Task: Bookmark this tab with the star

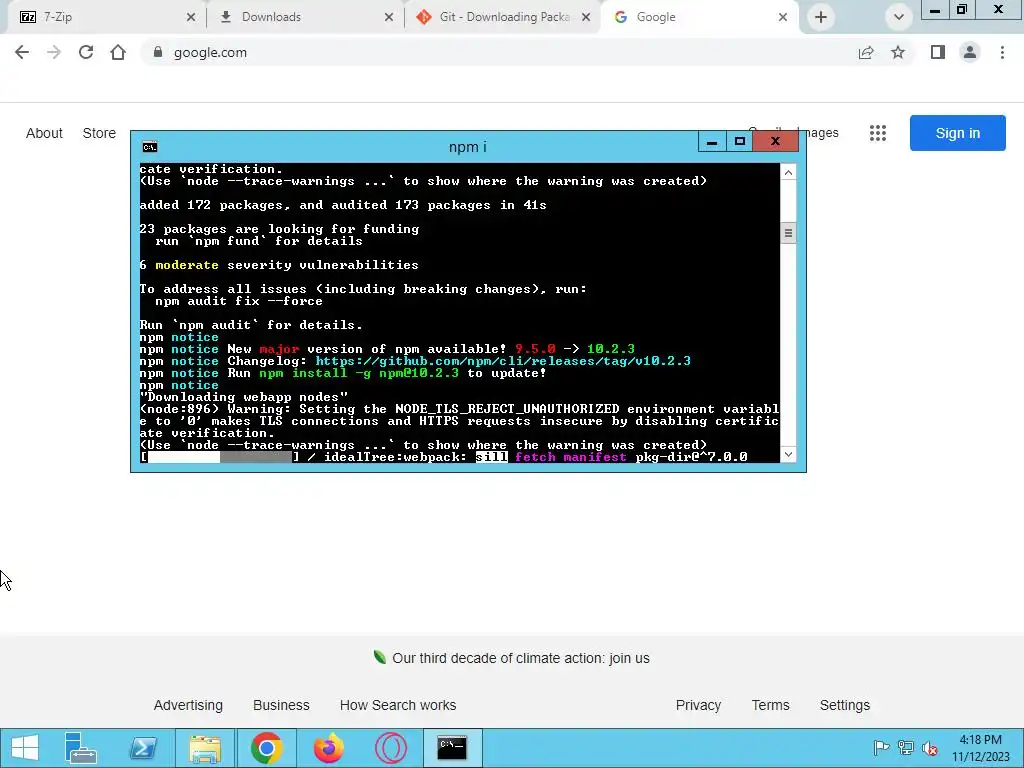Action: click(898, 52)
